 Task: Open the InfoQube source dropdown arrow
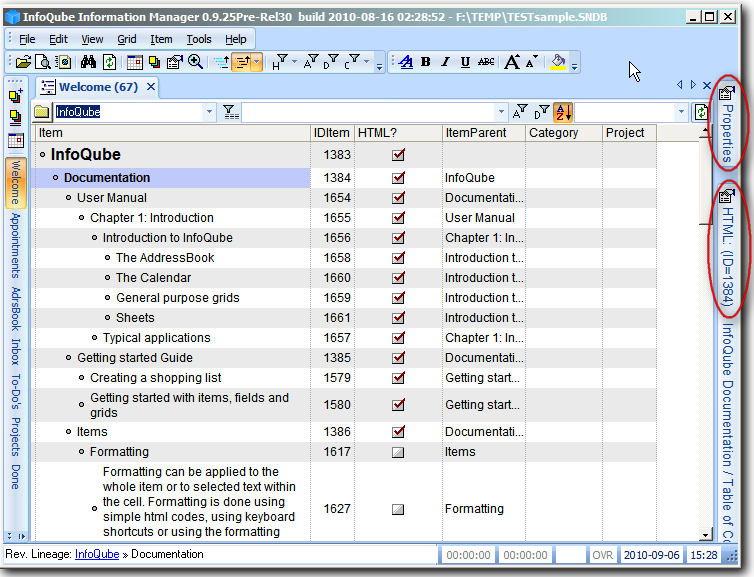(x=209, y=112)
